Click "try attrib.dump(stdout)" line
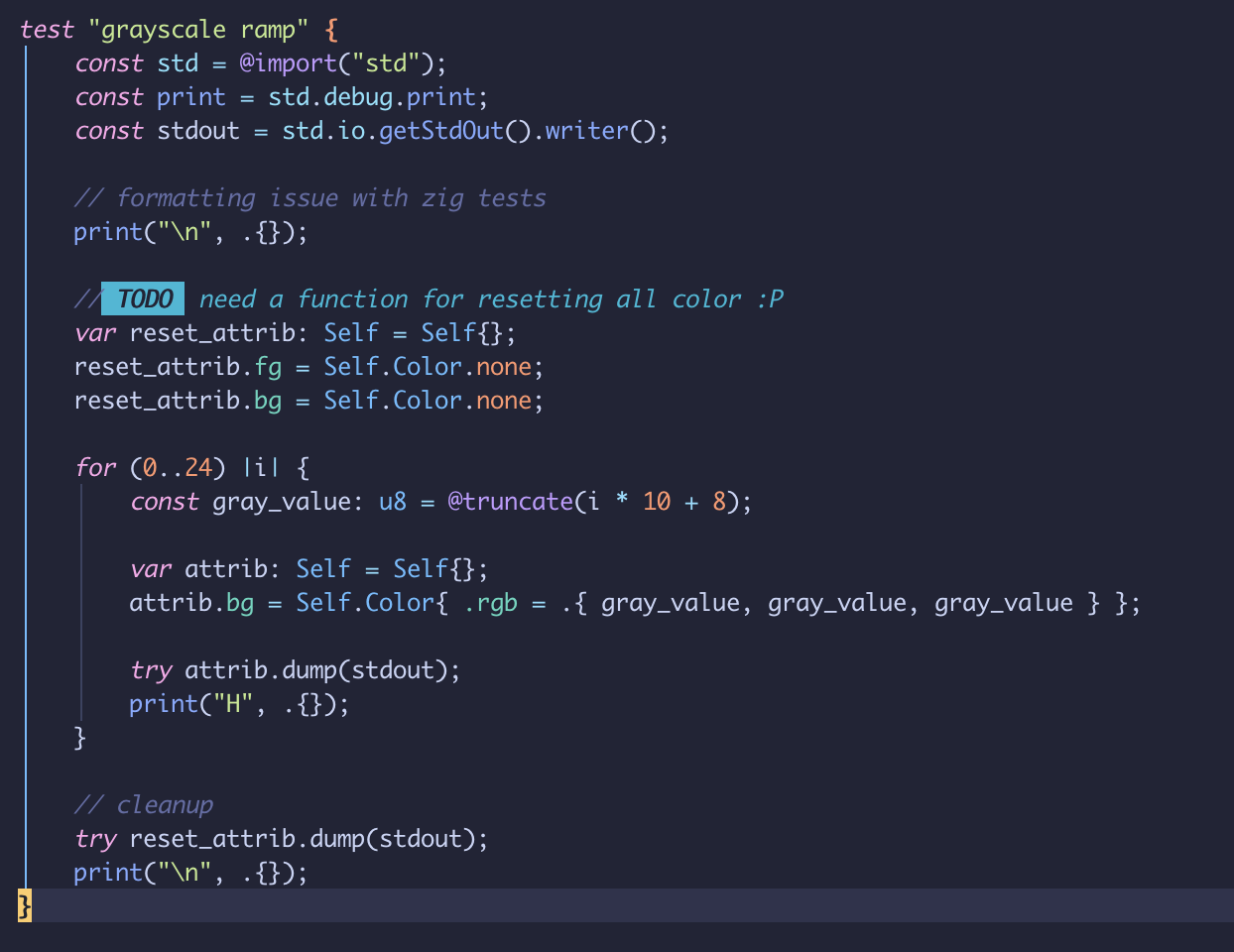Viewport: 1234px width, 952px height. (295, 670)
